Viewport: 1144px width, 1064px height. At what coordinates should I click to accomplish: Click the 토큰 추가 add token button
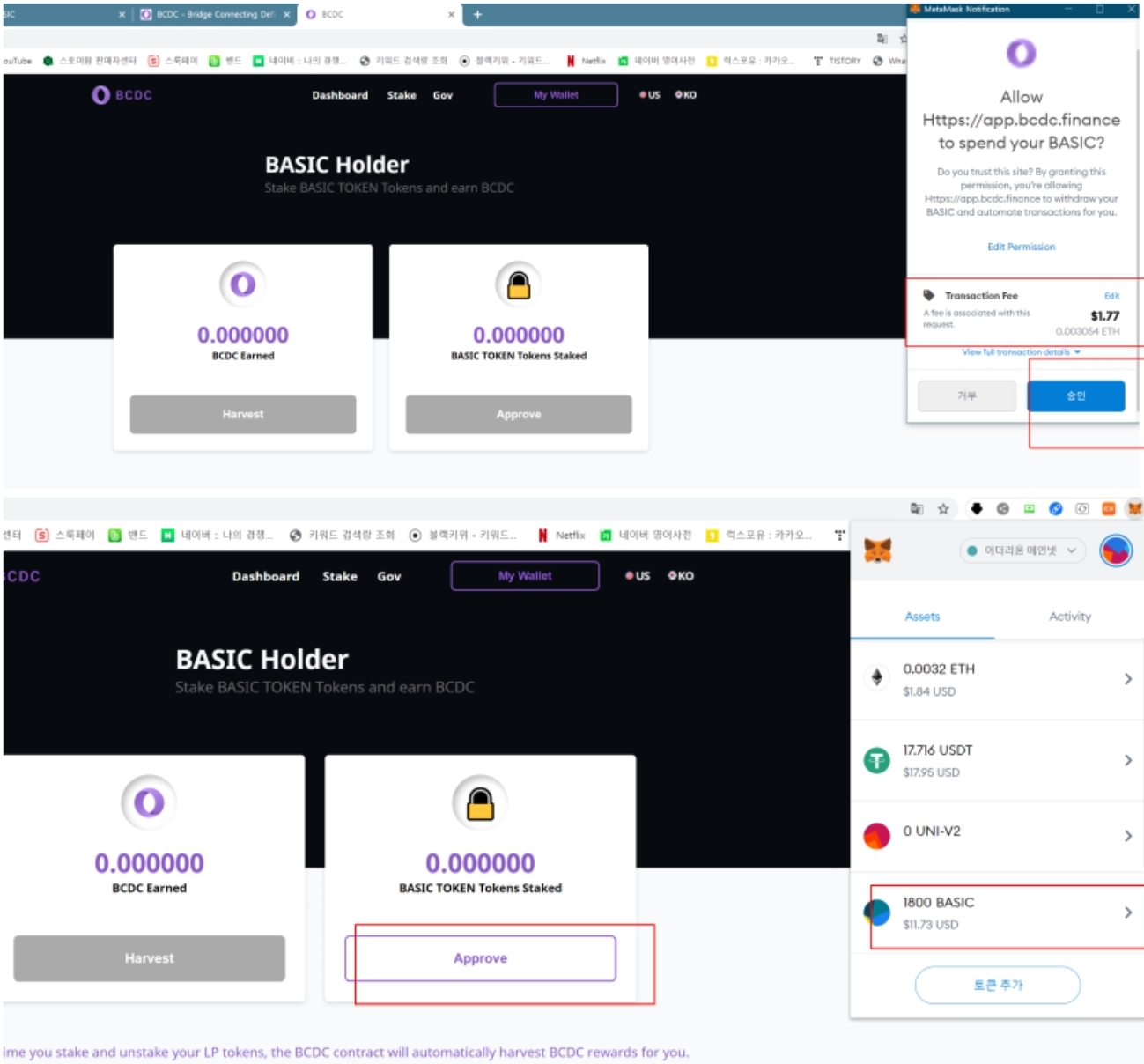tap(998, 985)
